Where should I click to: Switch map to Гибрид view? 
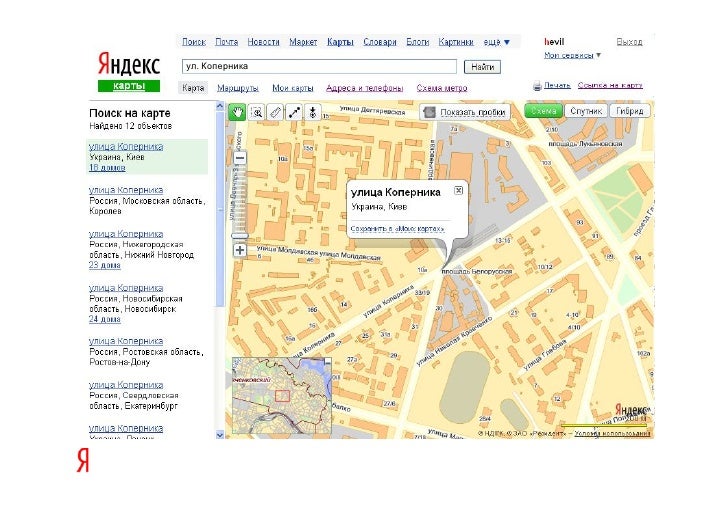(x=630, y=111)
